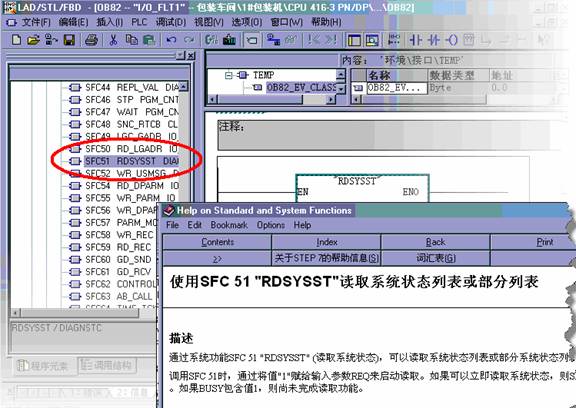This screenshot has height=408, width=576.
Task: Select the OB82_EV_CLASS tree entry
Action: (x=301, y=87)
